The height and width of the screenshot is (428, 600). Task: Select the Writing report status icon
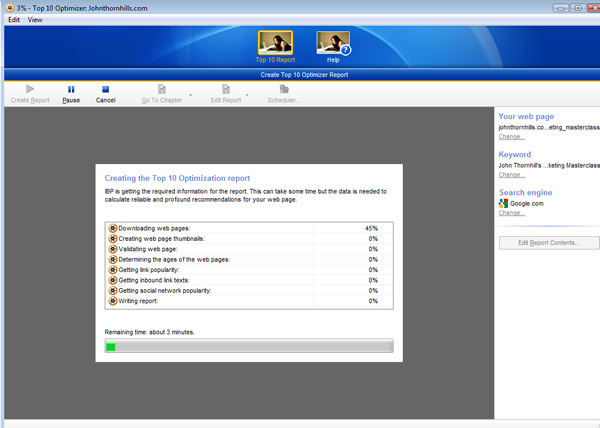coord(112,301)
